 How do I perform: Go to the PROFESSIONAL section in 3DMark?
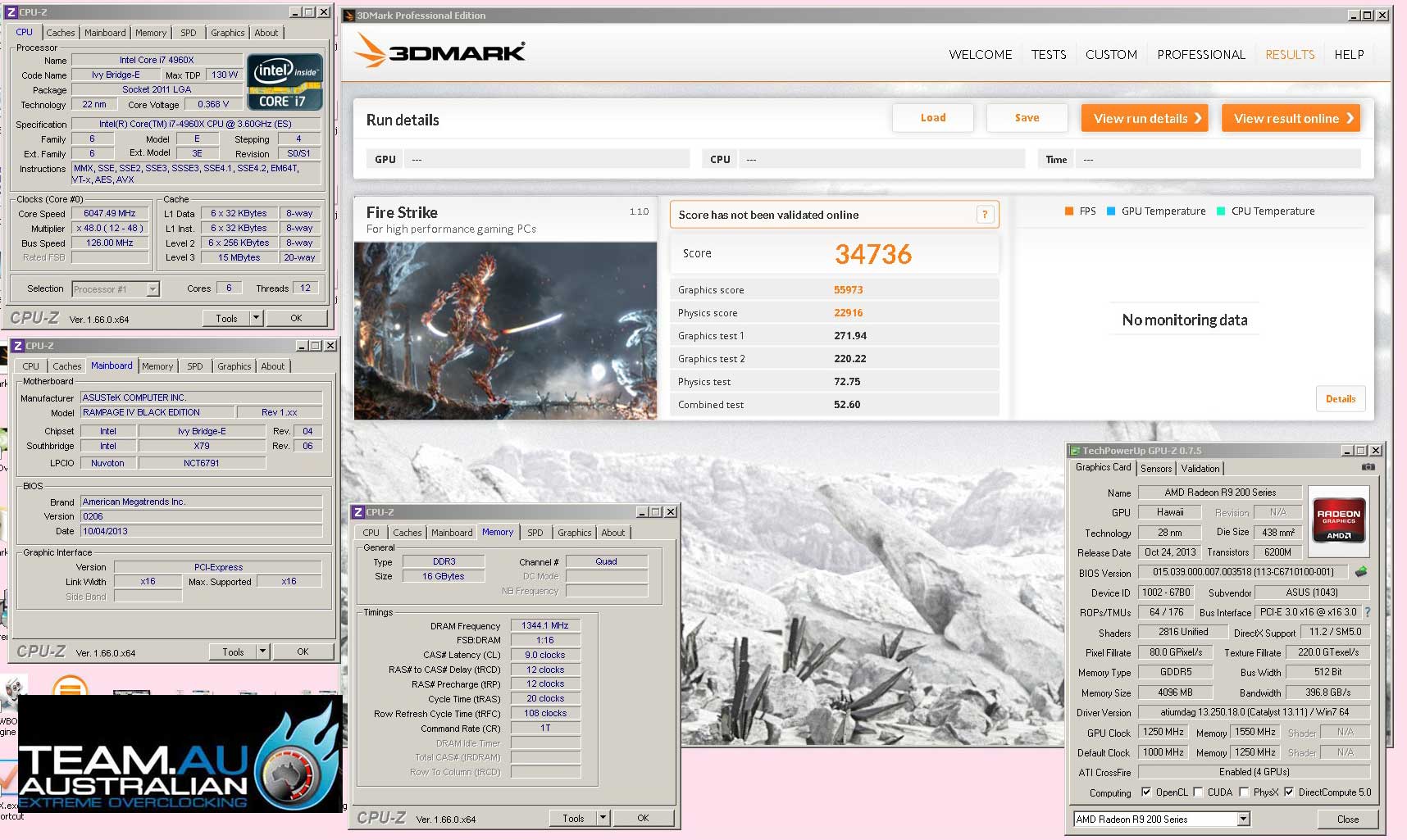tap(1201, 55)
